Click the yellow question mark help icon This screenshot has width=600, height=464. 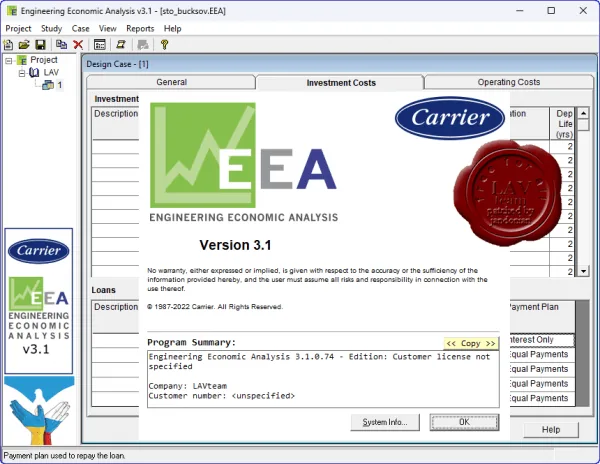pos(165,45)
